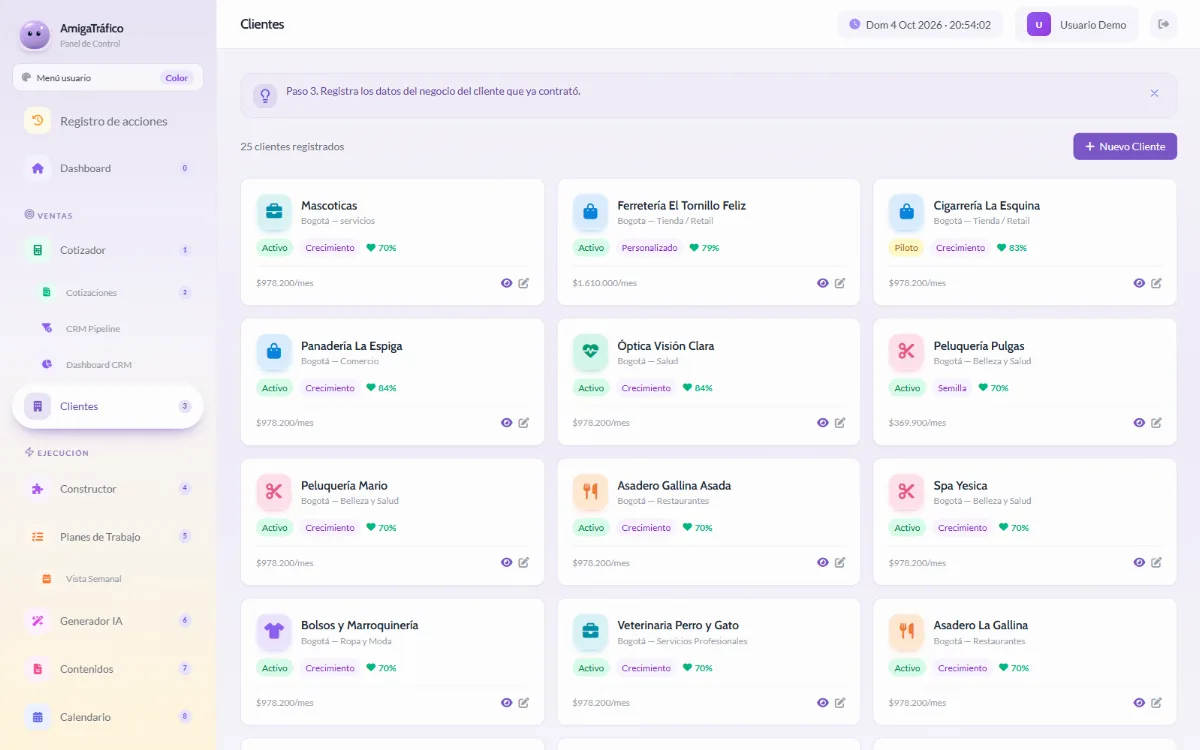Image resolution: width=1200 pixels, height=750 pixels.
Task: Click the lightbulb tip icon in banner
Action: tap(265, 95)
